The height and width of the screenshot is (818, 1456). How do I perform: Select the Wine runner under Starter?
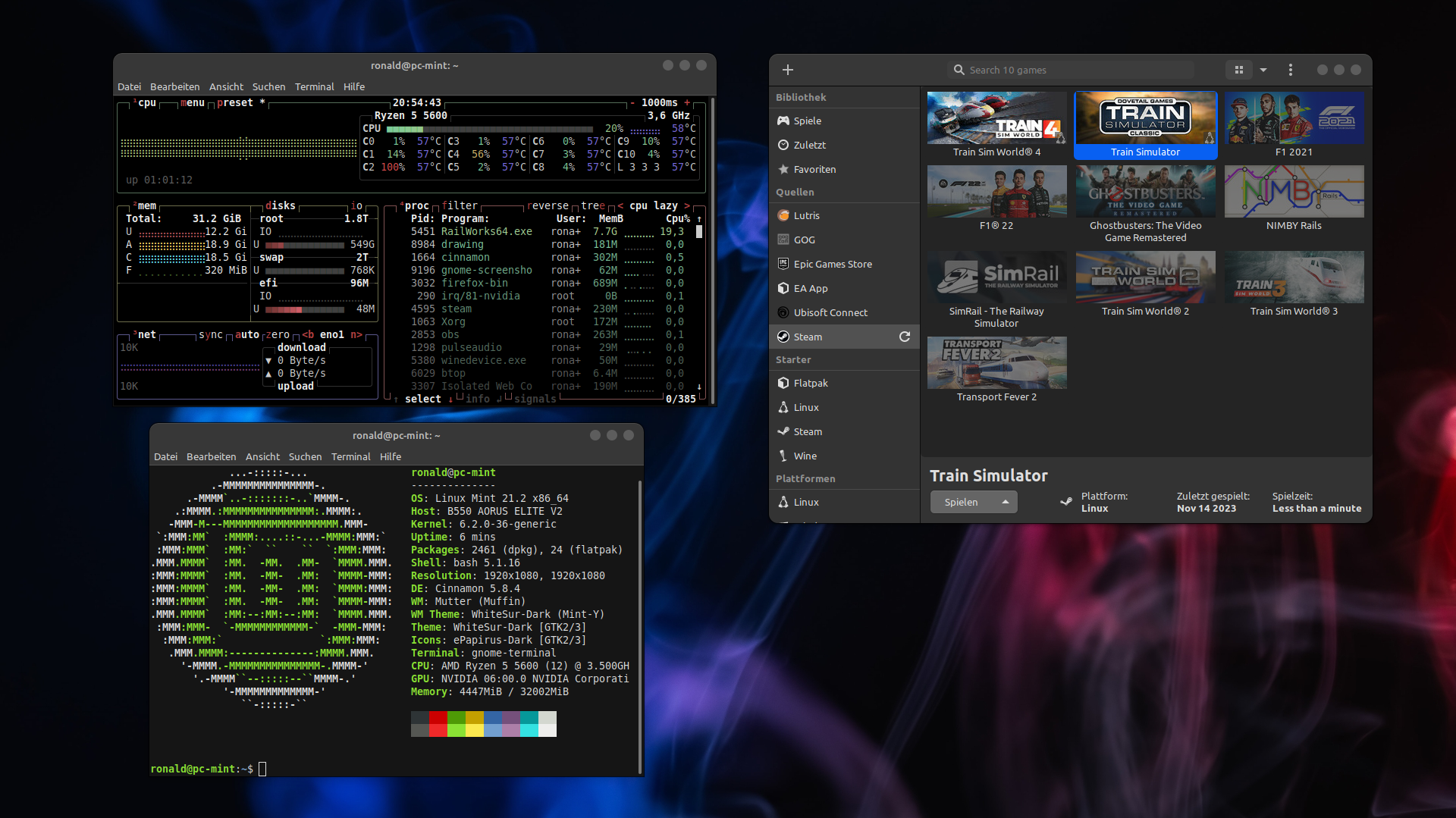coord(845,456)
